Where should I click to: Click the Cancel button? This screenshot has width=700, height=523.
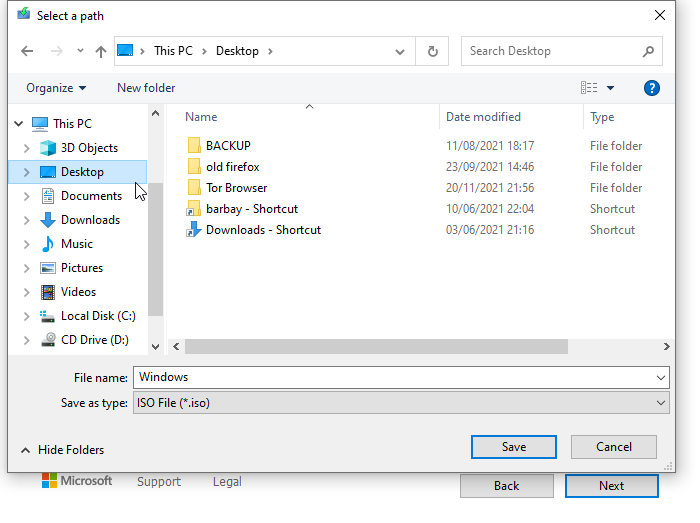613,447
